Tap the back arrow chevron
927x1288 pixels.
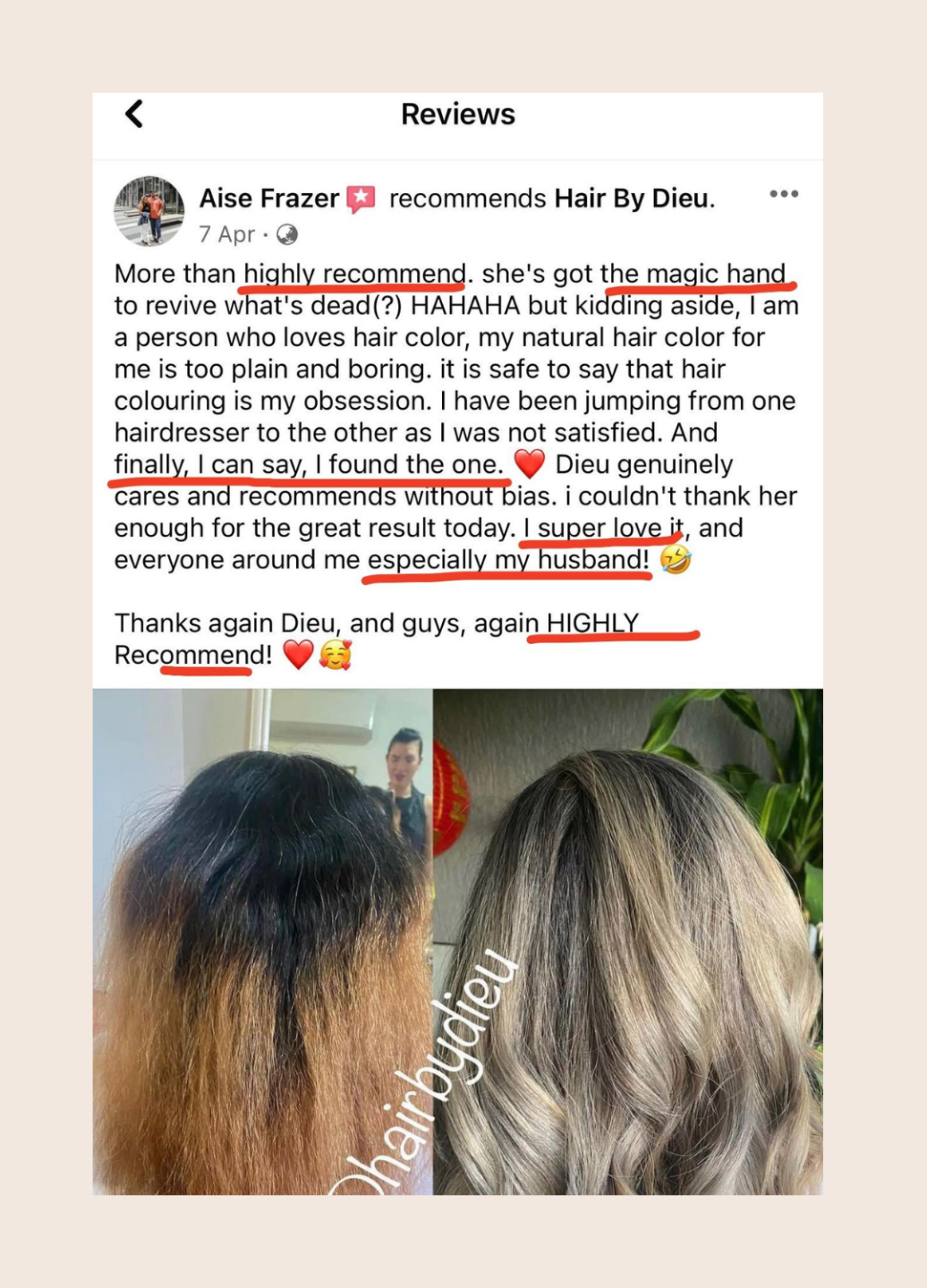134,114
